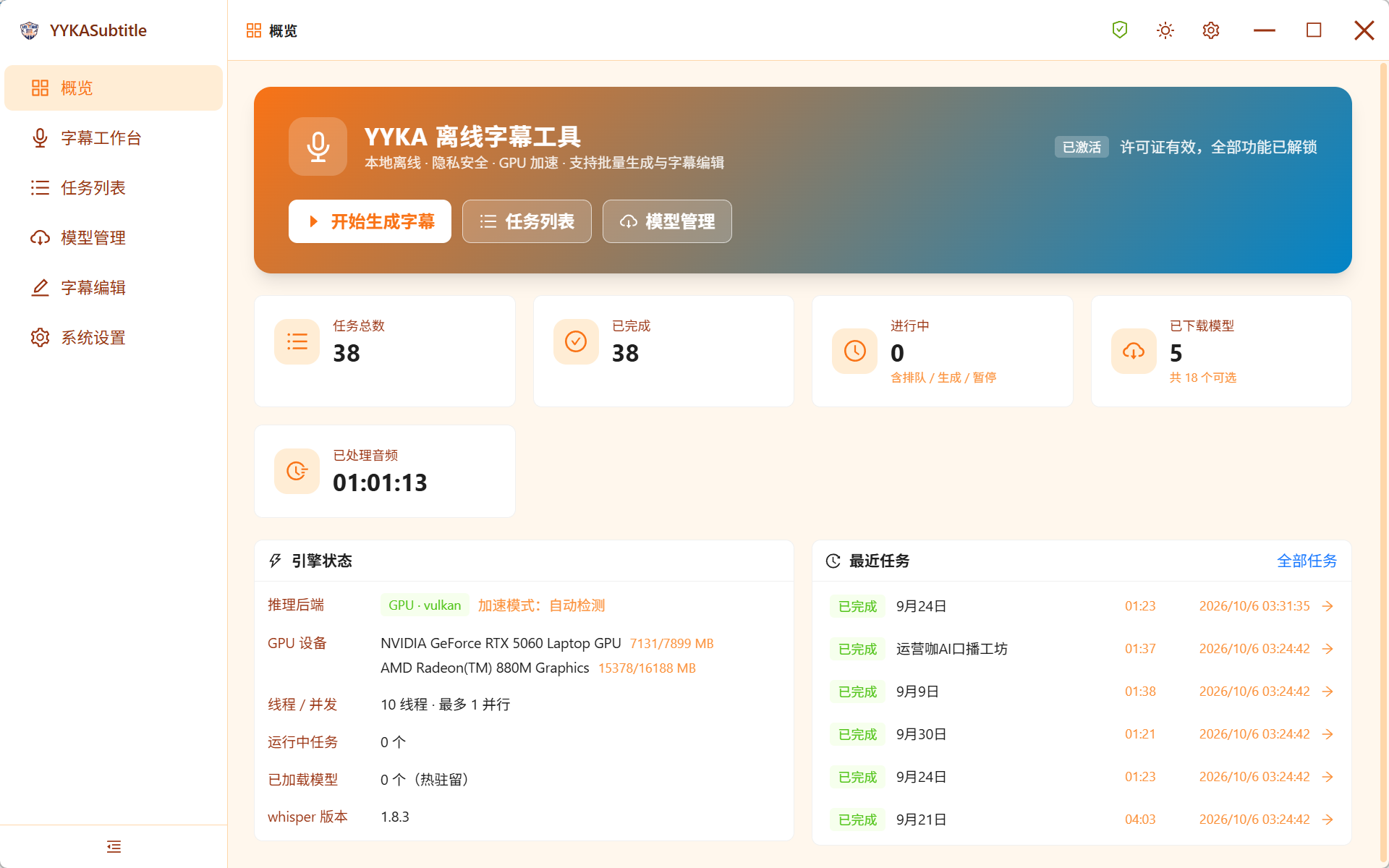The image size is (1389, 868).
Task: Click the 已处理音频 timer icon
Action: (297, 471)
